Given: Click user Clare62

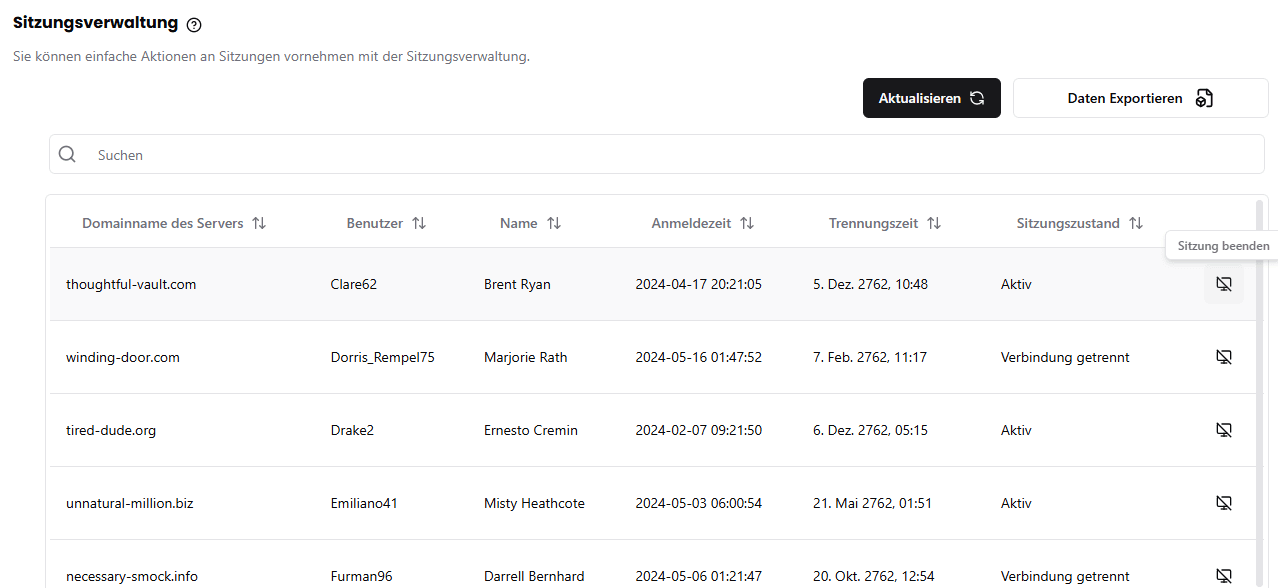Looking at the screenshot, I should 354,284.
